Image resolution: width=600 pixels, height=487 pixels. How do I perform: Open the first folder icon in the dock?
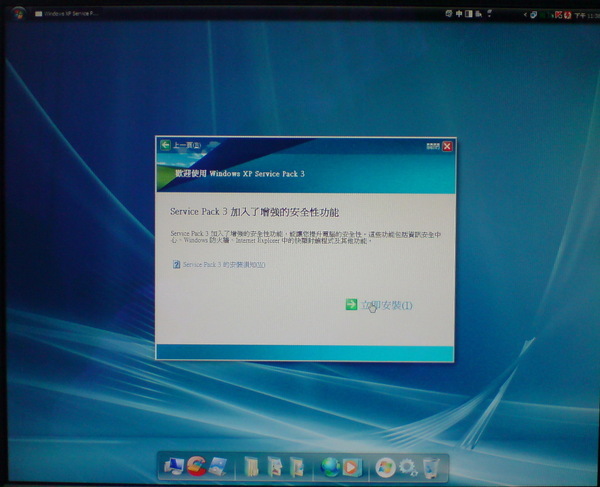pyautogui.click(x=251, y=466)
